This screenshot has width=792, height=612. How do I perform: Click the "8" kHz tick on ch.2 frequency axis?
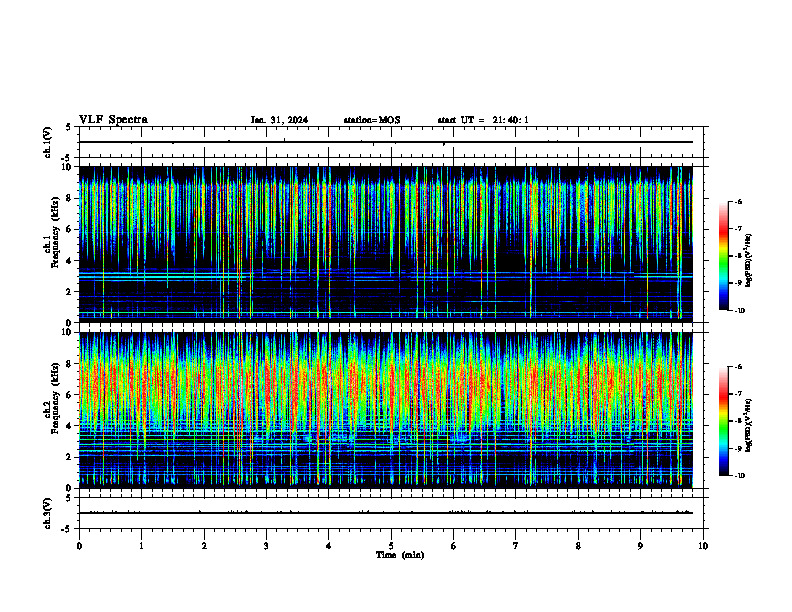pos(71,364)
